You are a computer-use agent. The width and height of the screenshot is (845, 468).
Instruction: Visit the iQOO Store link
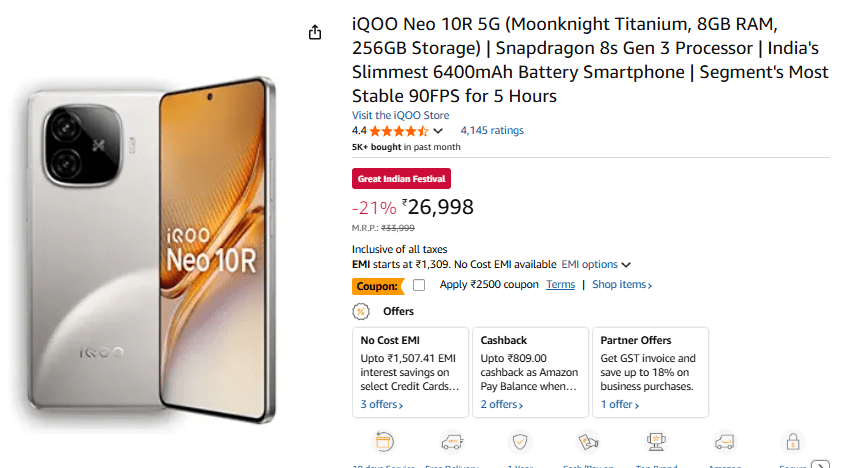[x=400, y=115]
